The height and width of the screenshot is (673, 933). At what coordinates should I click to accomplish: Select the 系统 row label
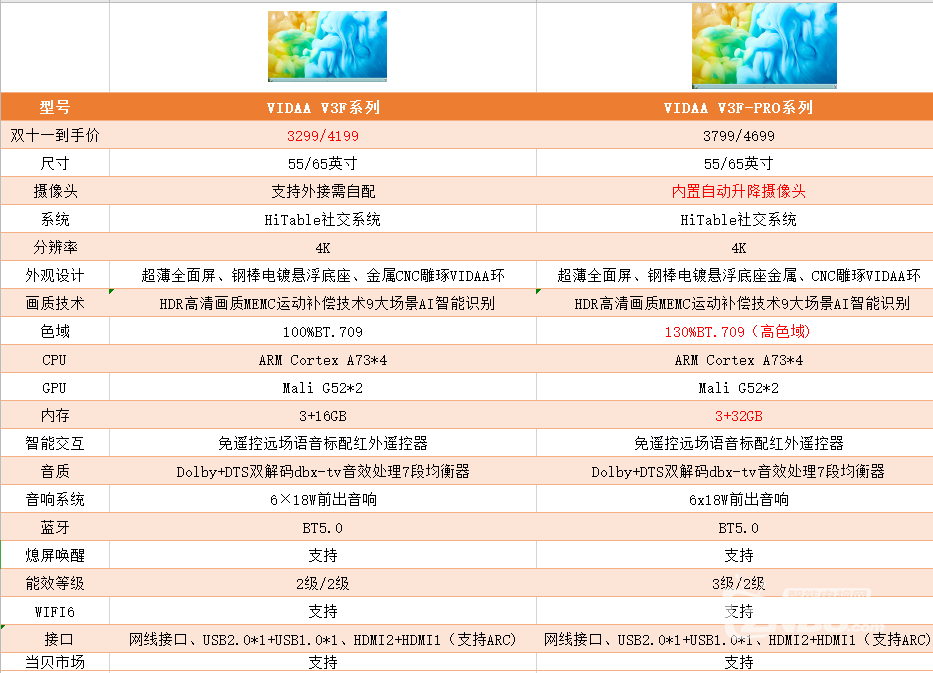click(x=55, y=219)
